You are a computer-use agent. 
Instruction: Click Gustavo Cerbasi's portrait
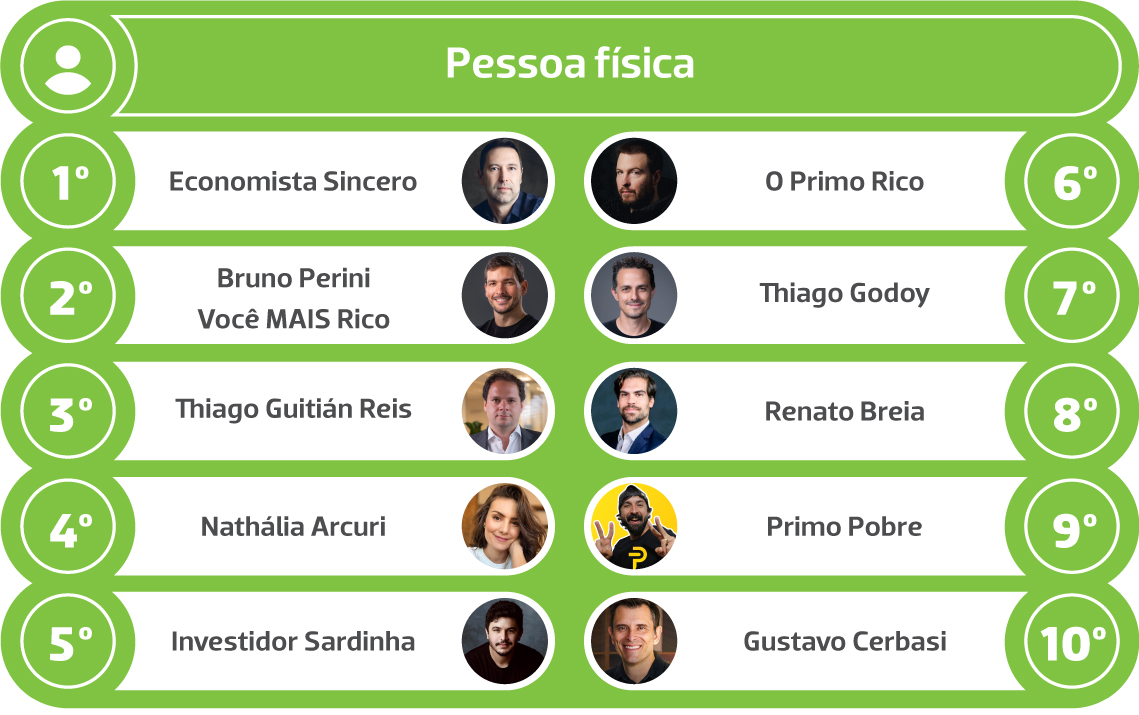tap(634, 642)
